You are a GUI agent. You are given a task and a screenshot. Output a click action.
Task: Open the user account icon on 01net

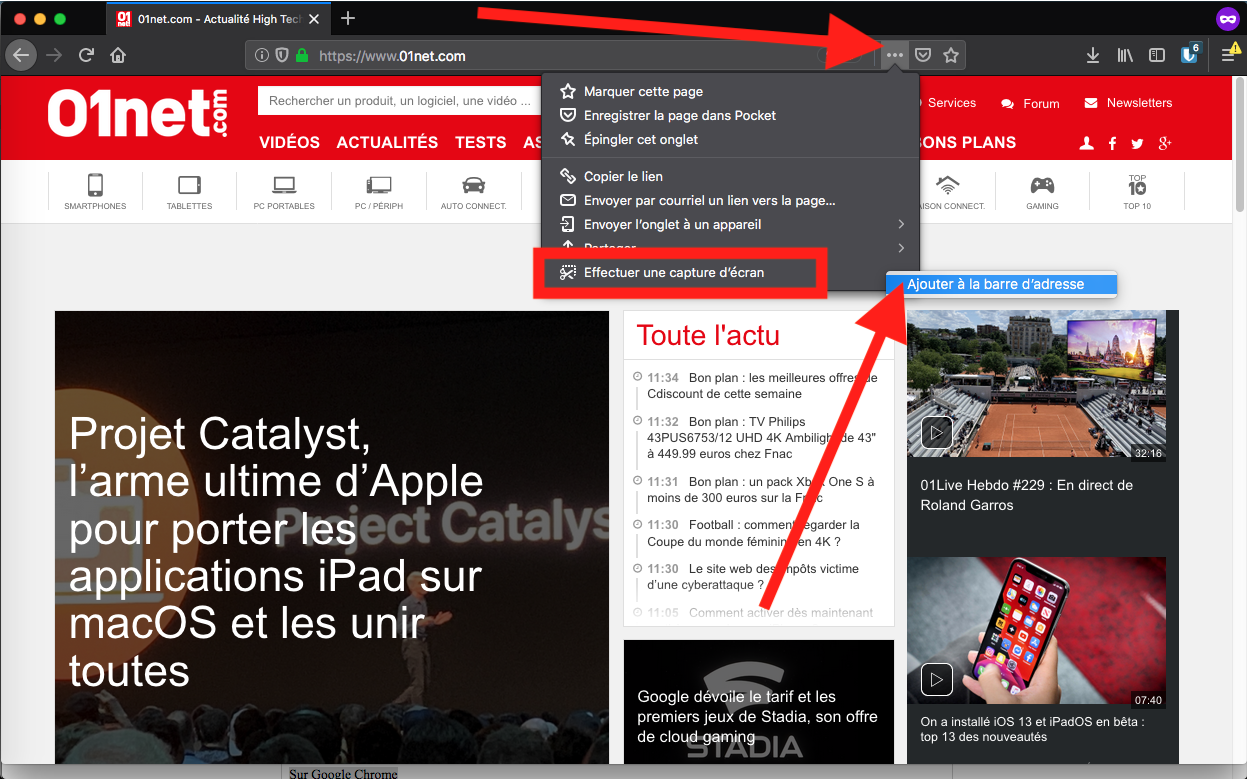point(1087,143)
